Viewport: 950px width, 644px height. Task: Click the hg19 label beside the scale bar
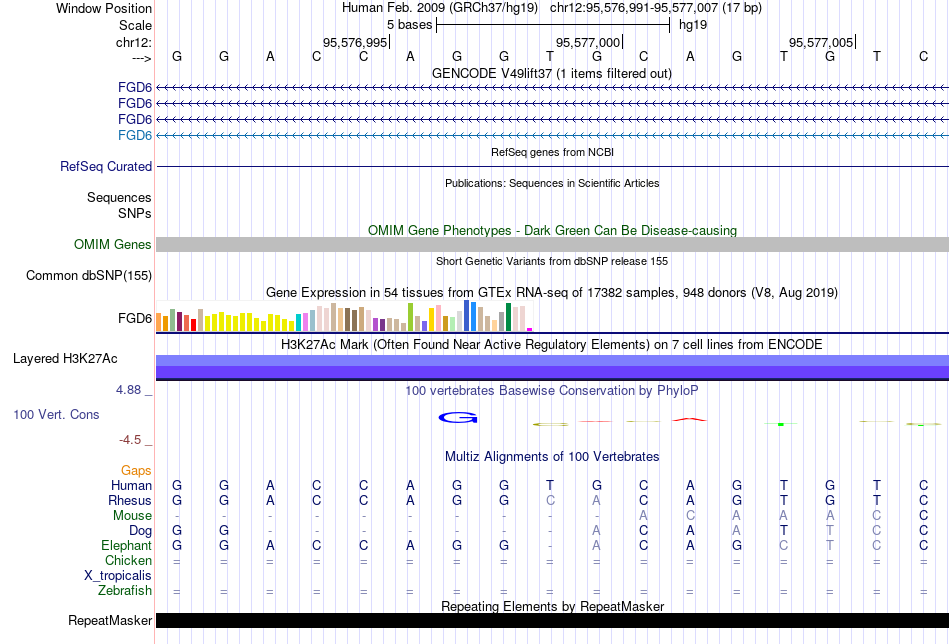coord(693,25)
